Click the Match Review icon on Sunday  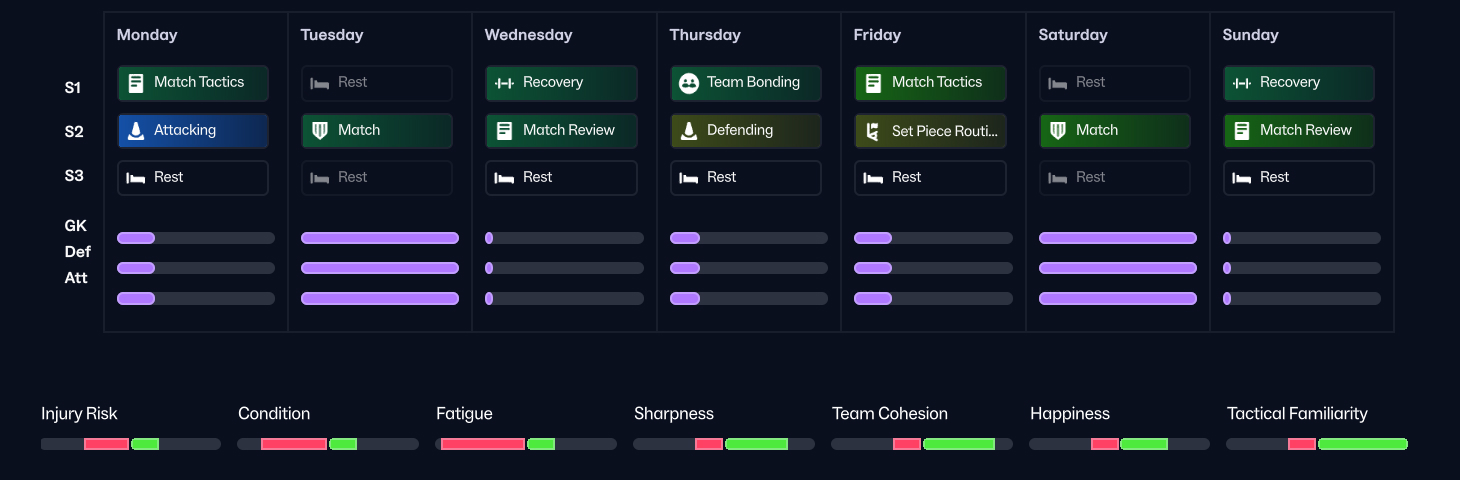pyautogui.click(x=1241, y=131)
